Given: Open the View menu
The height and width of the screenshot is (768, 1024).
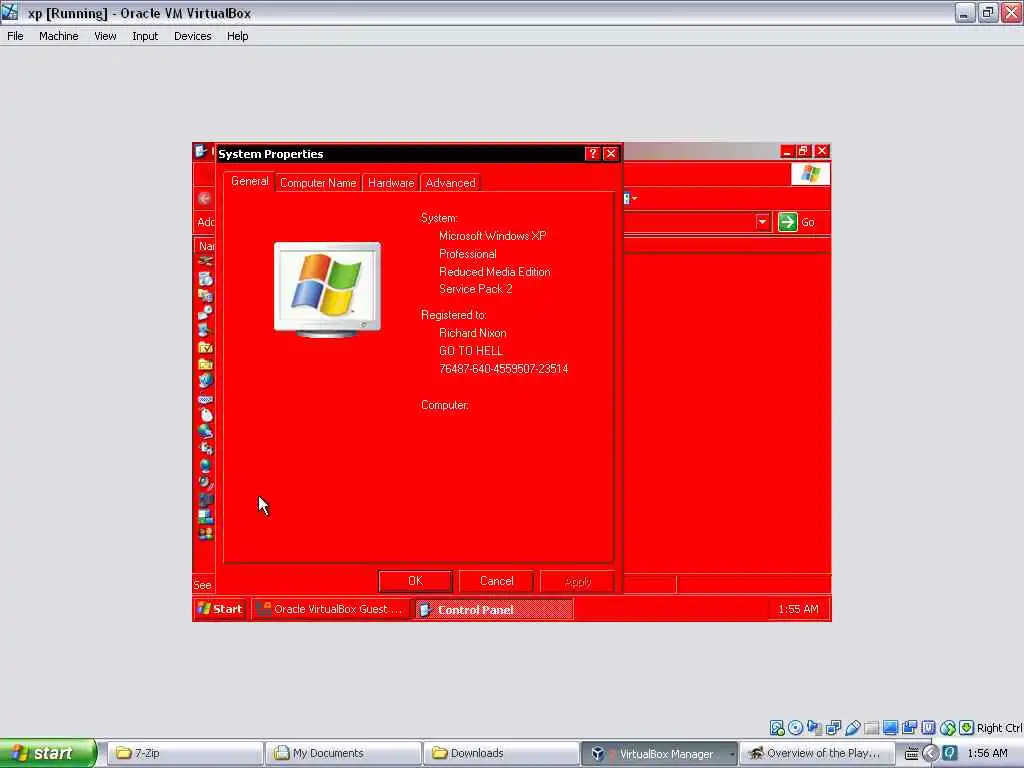Looking at the screenshot, I should click(105, 36).
